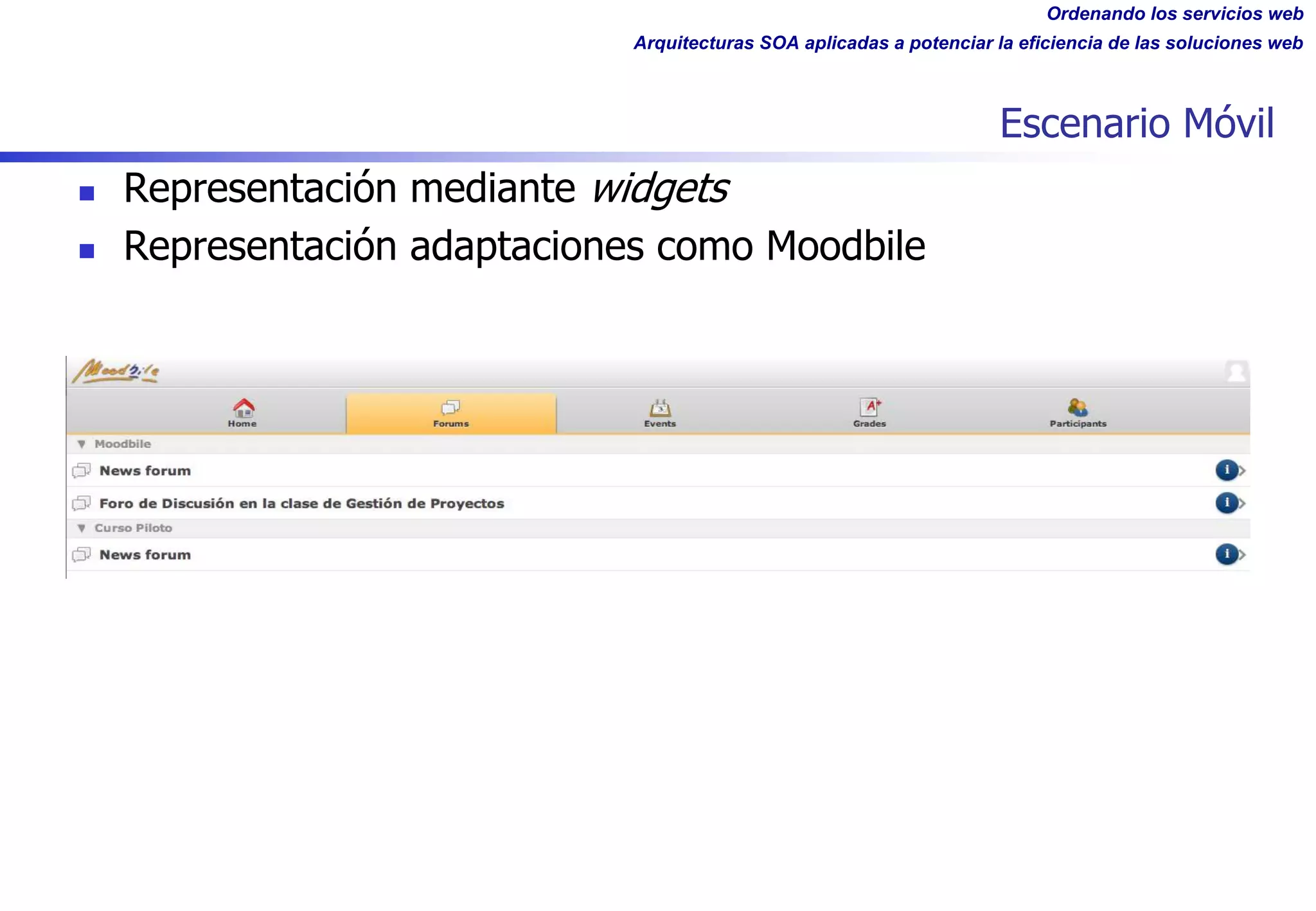The width and height of the screenshot is (1316, 911).
Task: Click the Moodbile logo
Action: tap(116, 371)
